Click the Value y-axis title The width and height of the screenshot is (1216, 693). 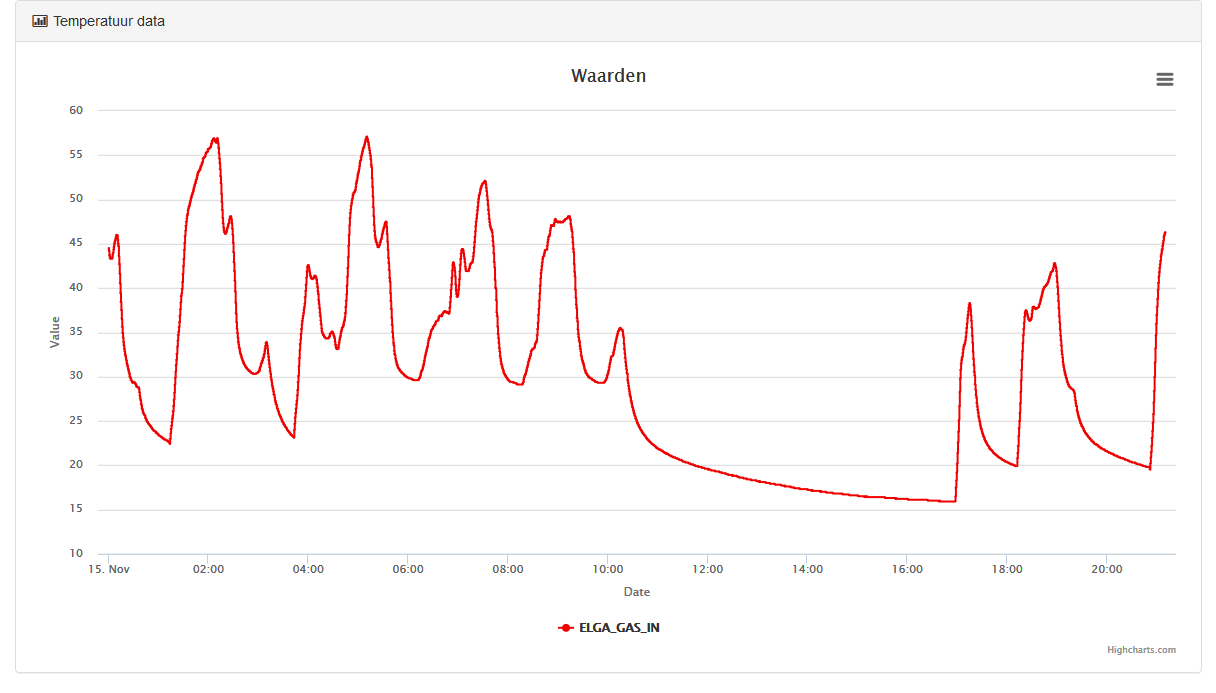click(x=56, y=332)
